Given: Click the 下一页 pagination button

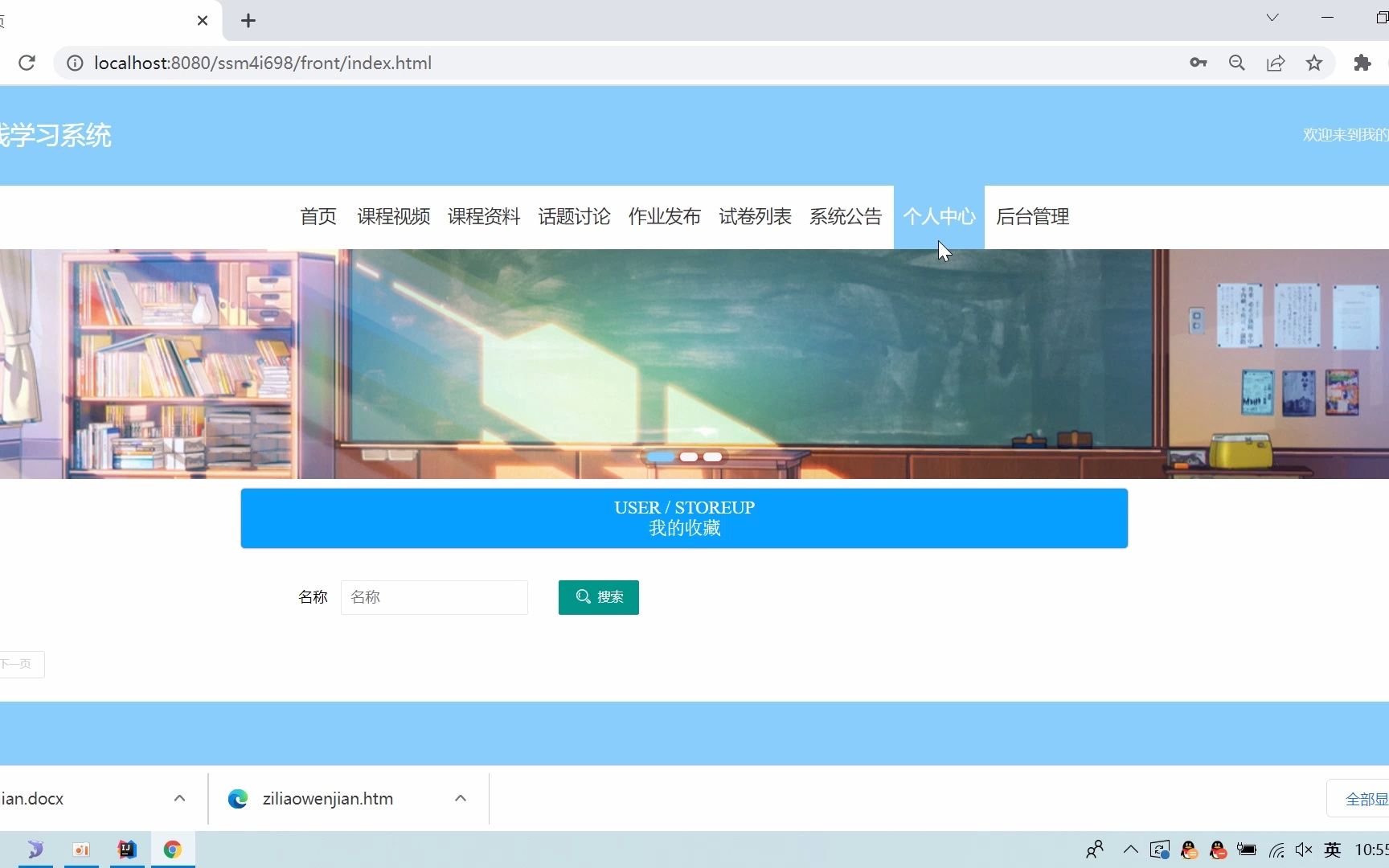Looking at the screenshot, I should point(20,664).
